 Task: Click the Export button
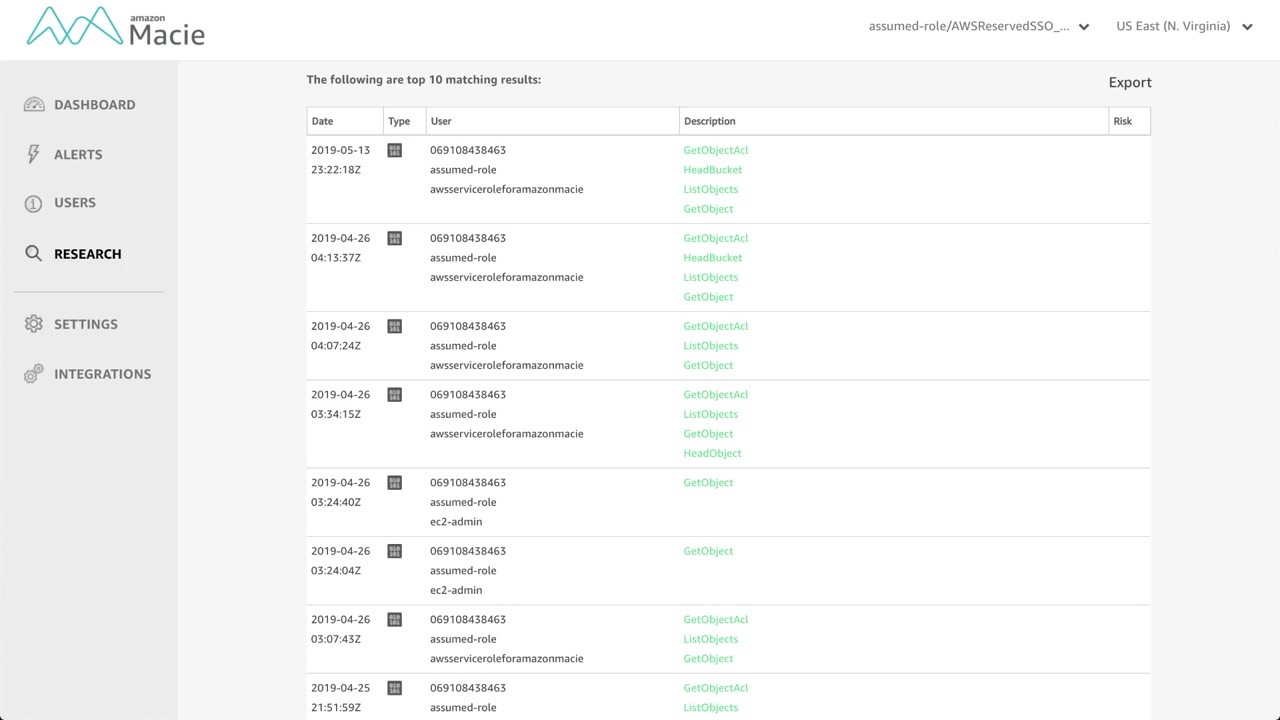tap(1130, 83)
